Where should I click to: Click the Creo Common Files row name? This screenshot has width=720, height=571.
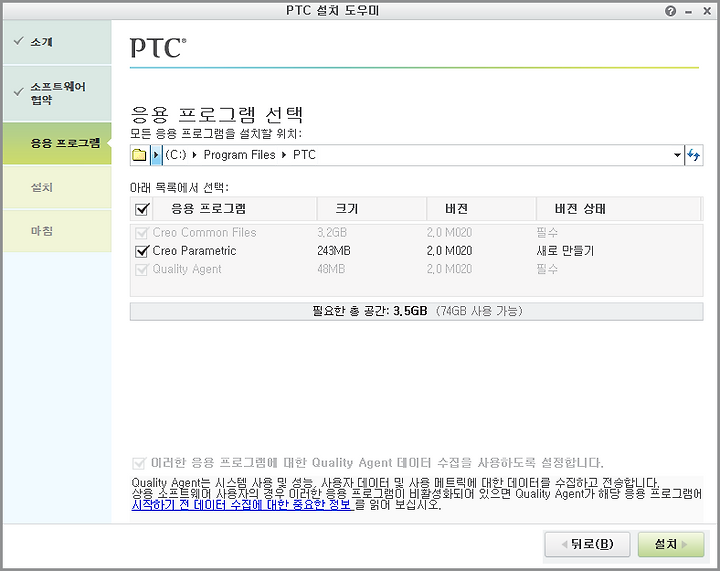click(x=204, y=233)
